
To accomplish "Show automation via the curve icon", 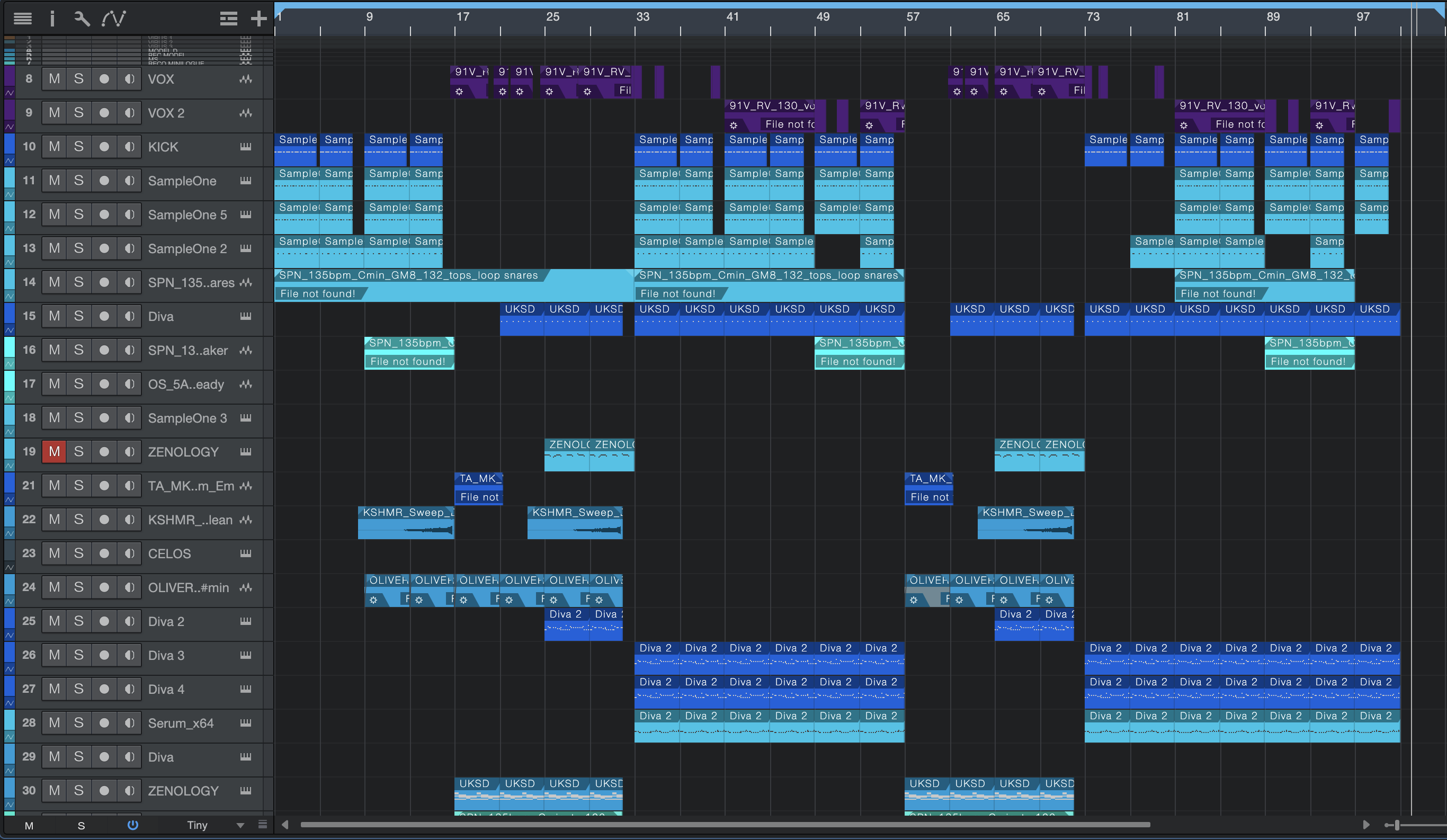I will 114,19.
